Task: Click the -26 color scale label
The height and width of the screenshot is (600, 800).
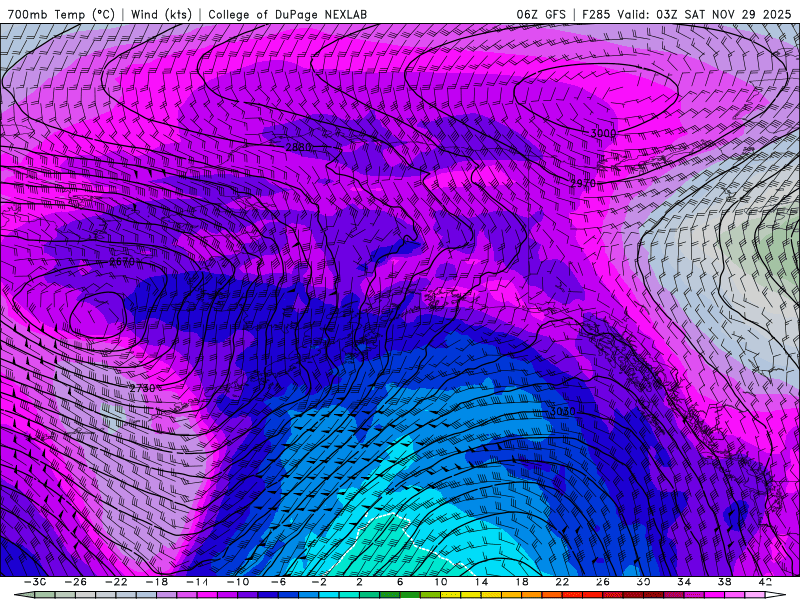Action: (x=76, y=582)
